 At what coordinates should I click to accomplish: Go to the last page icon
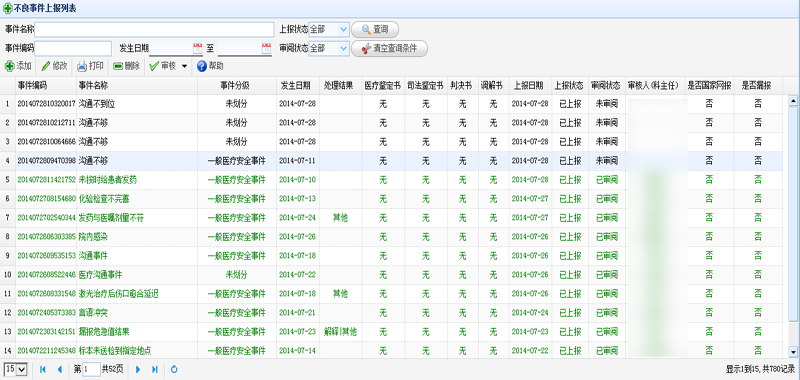pos(155,369)
